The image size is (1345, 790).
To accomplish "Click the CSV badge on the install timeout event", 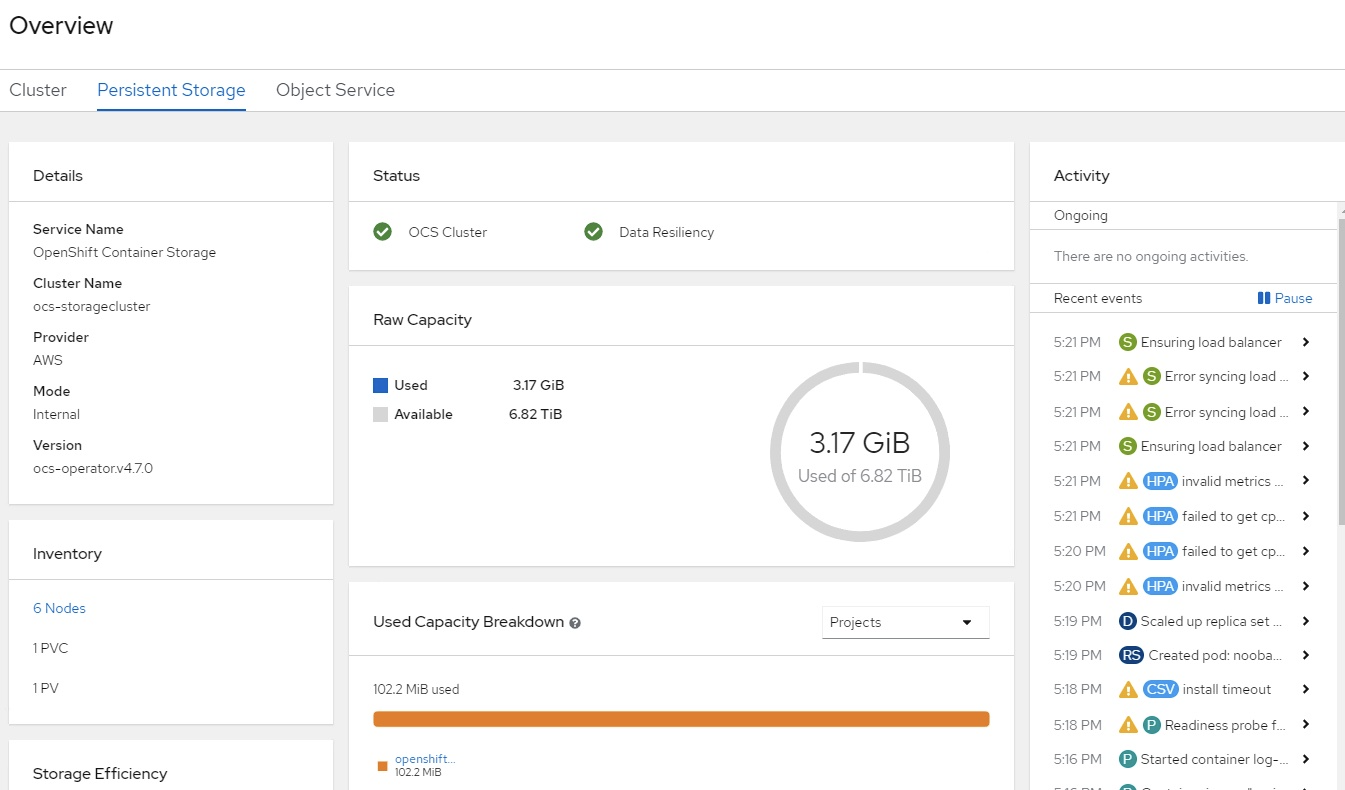I will [x=1161, y=689].
